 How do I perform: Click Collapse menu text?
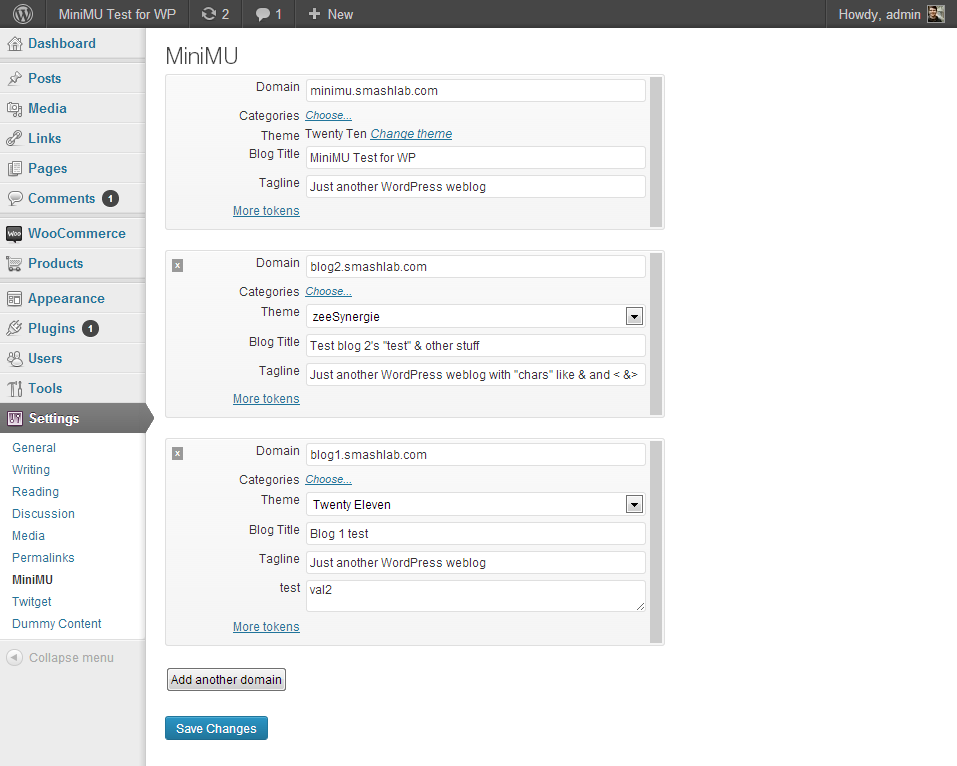click(71, 657)
